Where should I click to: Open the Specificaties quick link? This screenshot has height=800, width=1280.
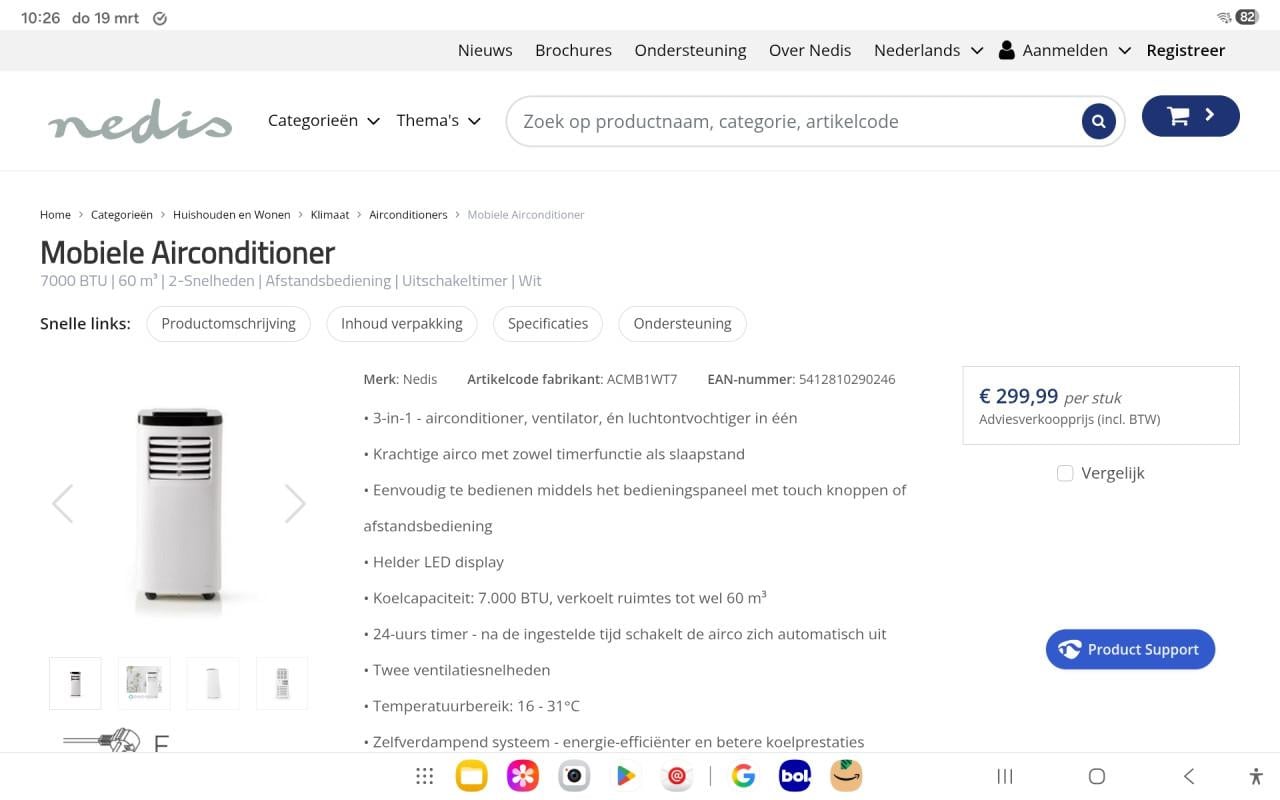[547, 323]
